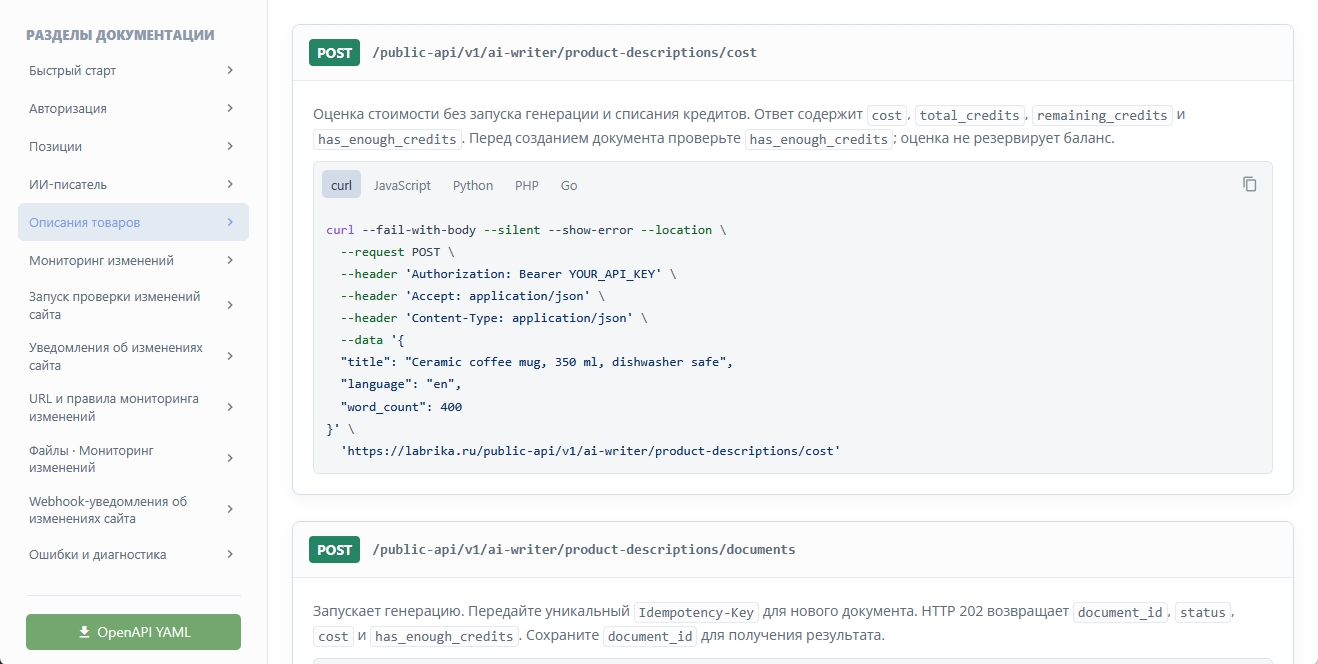The width and height of the screenshot is (1318, 664).
Task: Click the inline code Idempotency-Key
Action: pyautogui.click(x=697, y=612)
